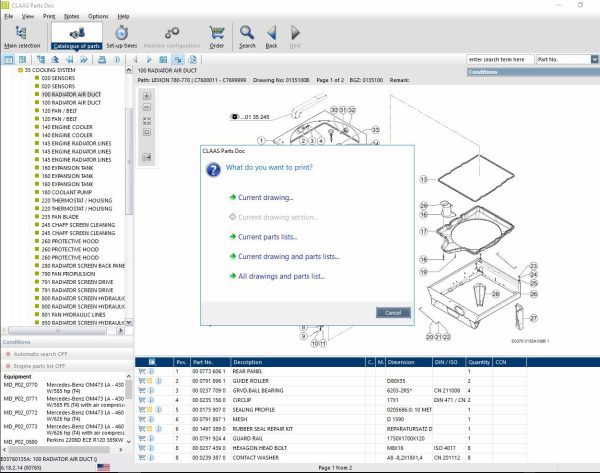Zoom in on the drawing

point(147,95)
